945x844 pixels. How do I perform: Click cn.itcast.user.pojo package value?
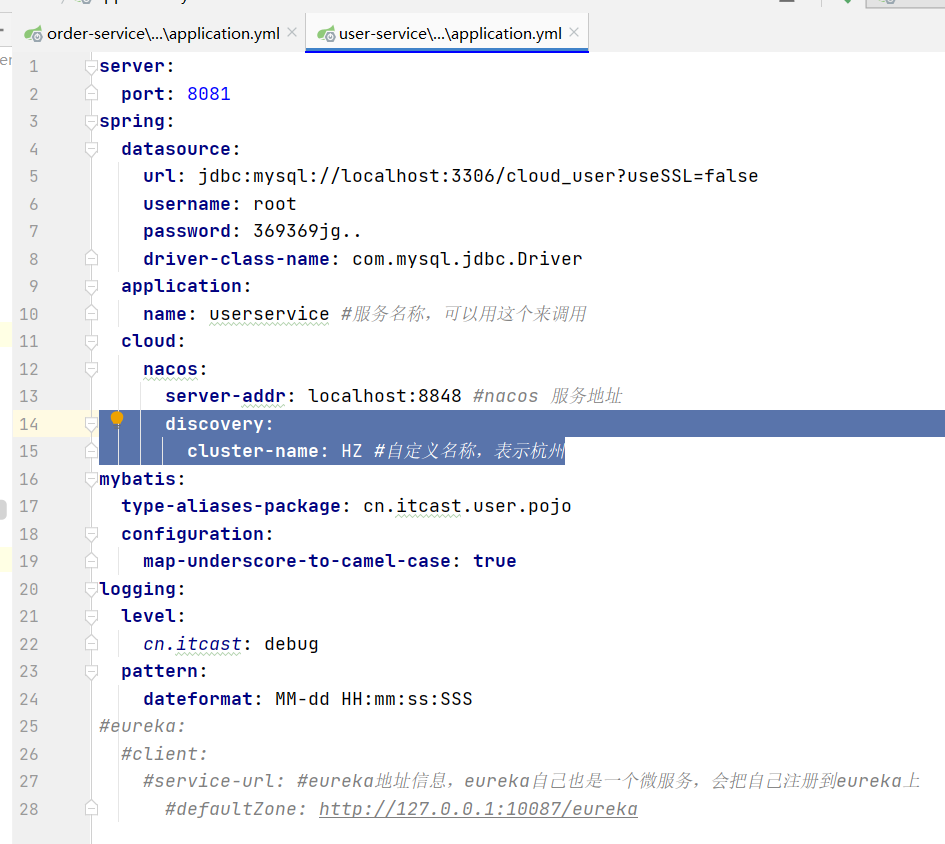[467, 506]
